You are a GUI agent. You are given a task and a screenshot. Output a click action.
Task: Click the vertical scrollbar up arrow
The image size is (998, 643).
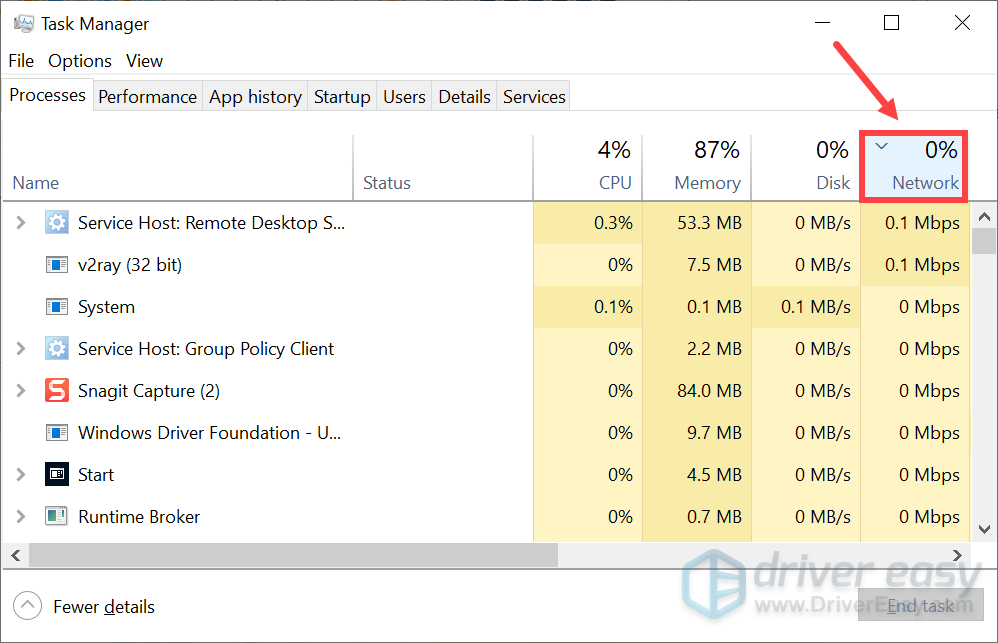click(x=984, y=216)
